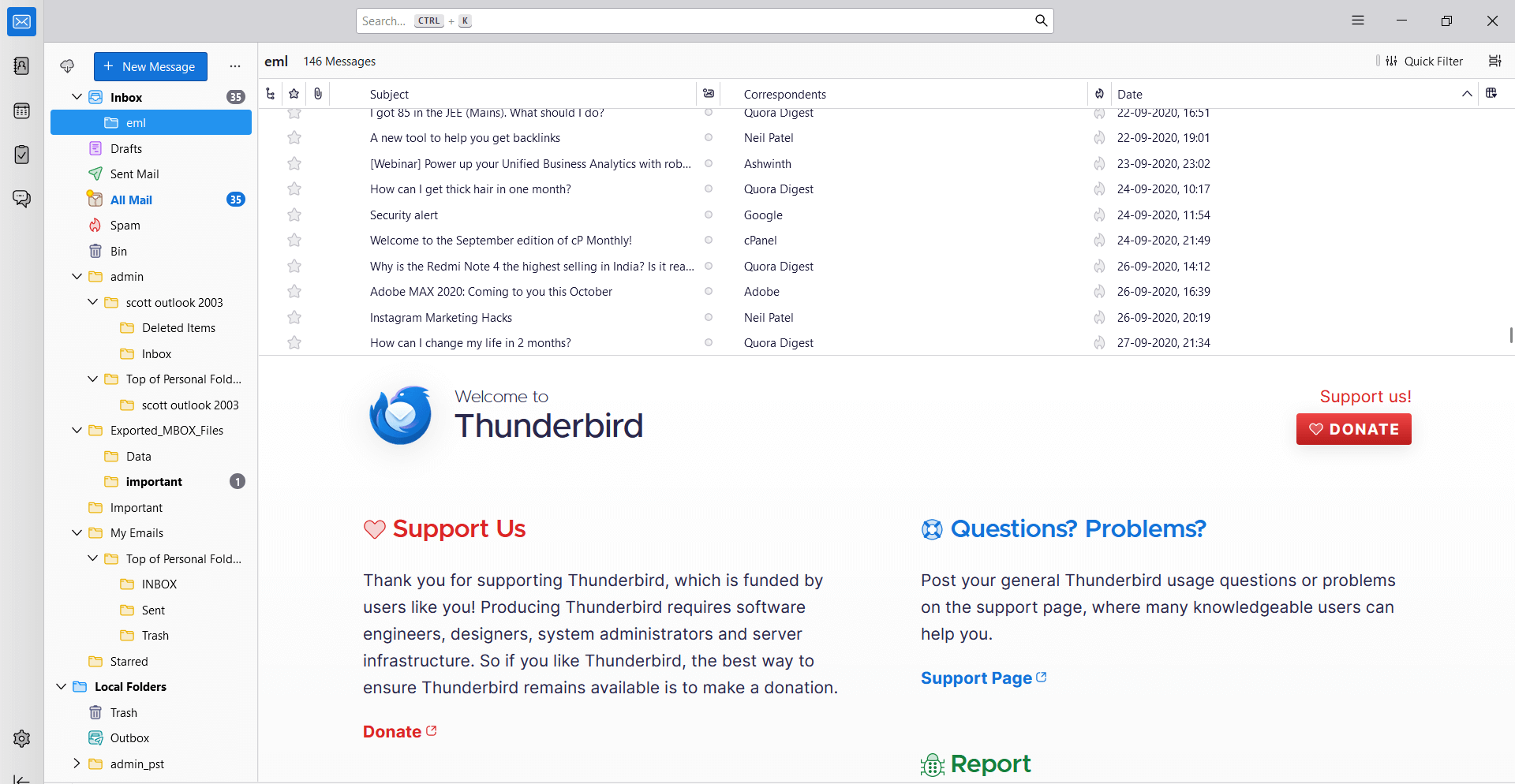Collapse scott outlook 2003 folder
This screenshot has width=1515, height=784.
point(92,302)
